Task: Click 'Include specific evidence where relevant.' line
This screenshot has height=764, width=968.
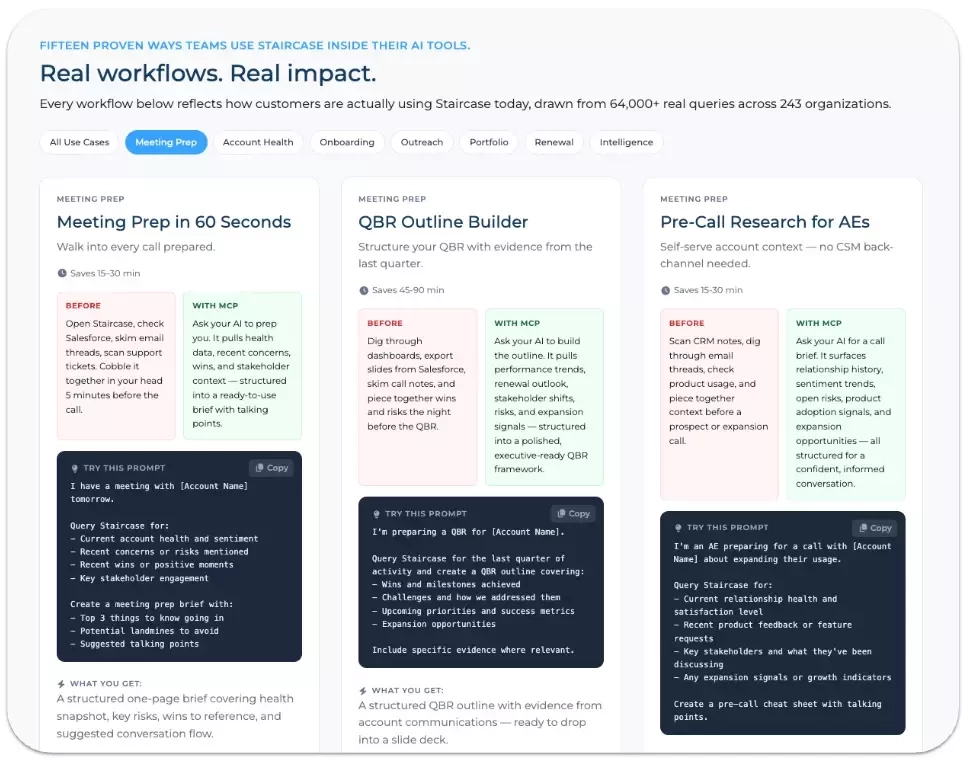Action: (473, 650)
